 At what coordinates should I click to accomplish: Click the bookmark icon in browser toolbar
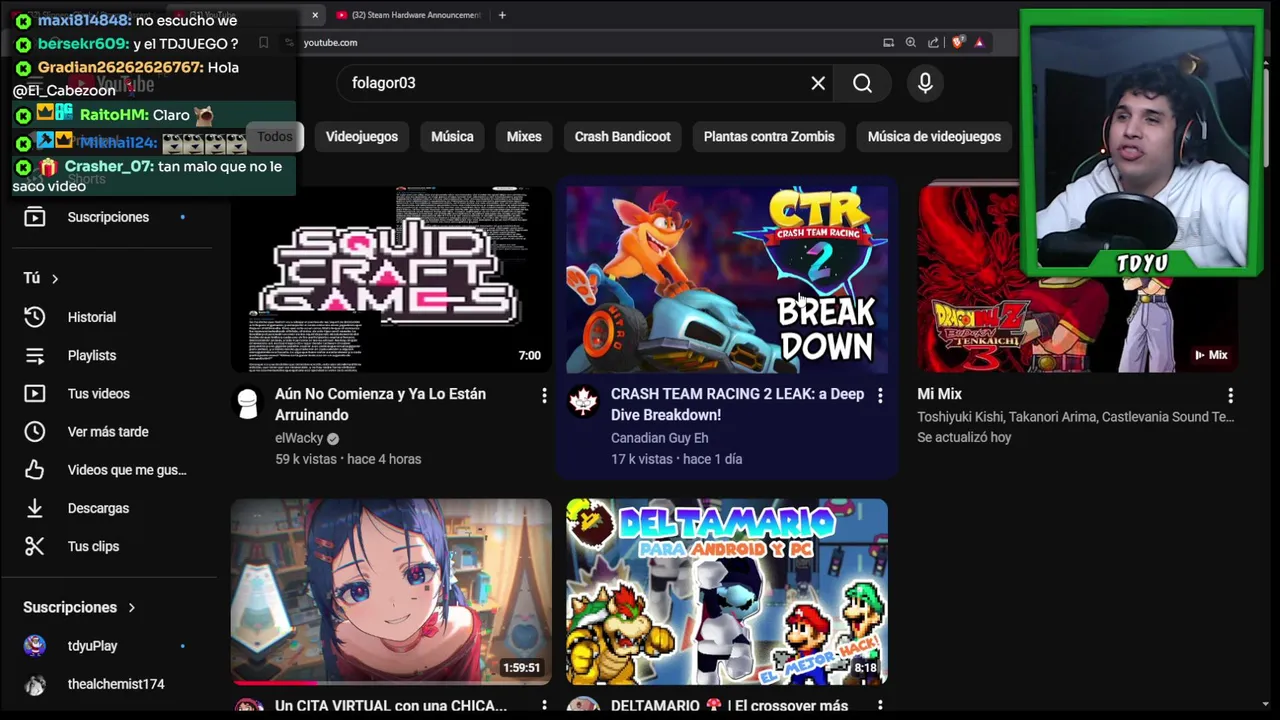[x=263, y=42]
